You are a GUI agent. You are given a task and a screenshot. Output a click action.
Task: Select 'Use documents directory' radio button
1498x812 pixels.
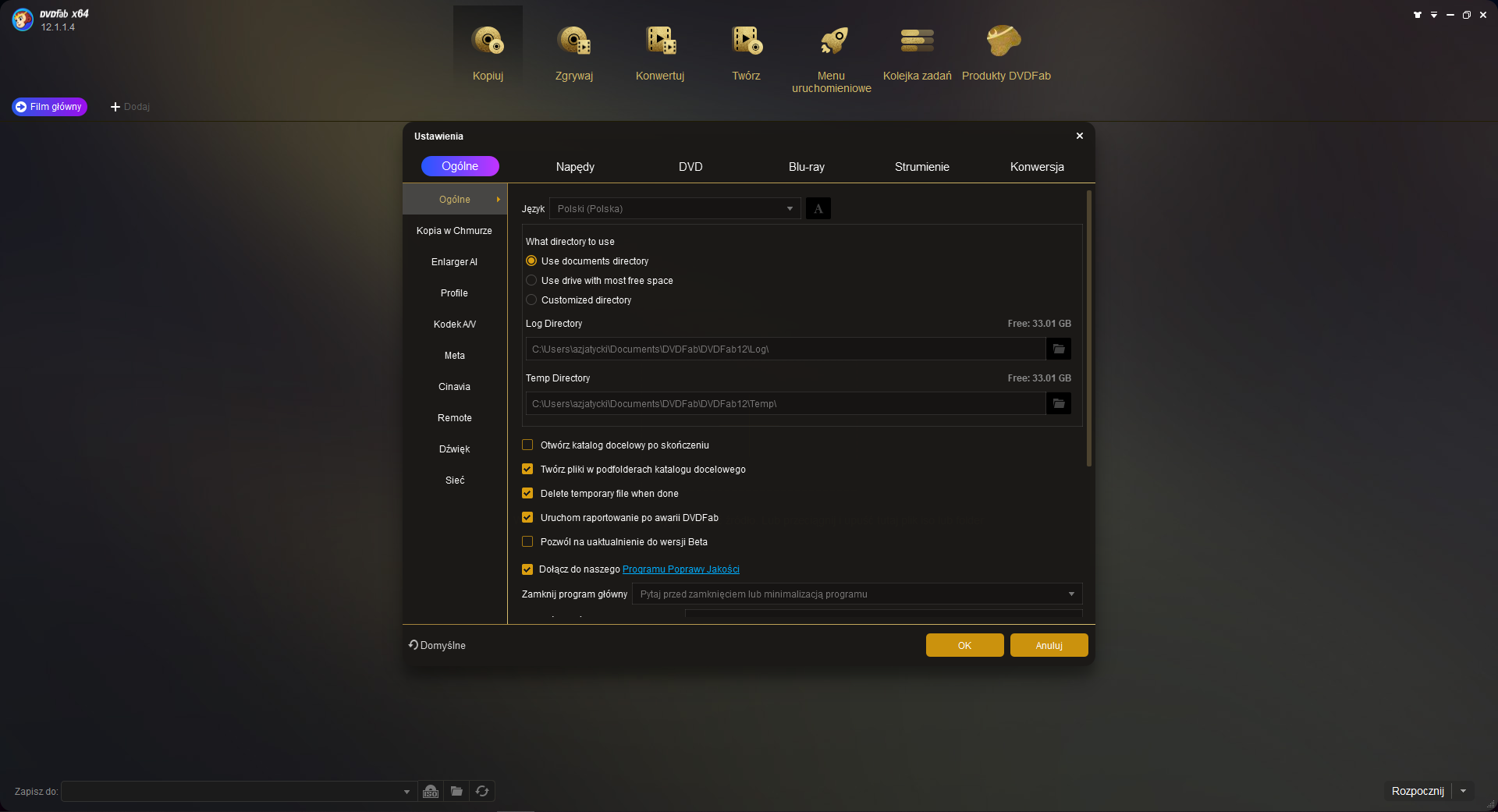[531, 261]
